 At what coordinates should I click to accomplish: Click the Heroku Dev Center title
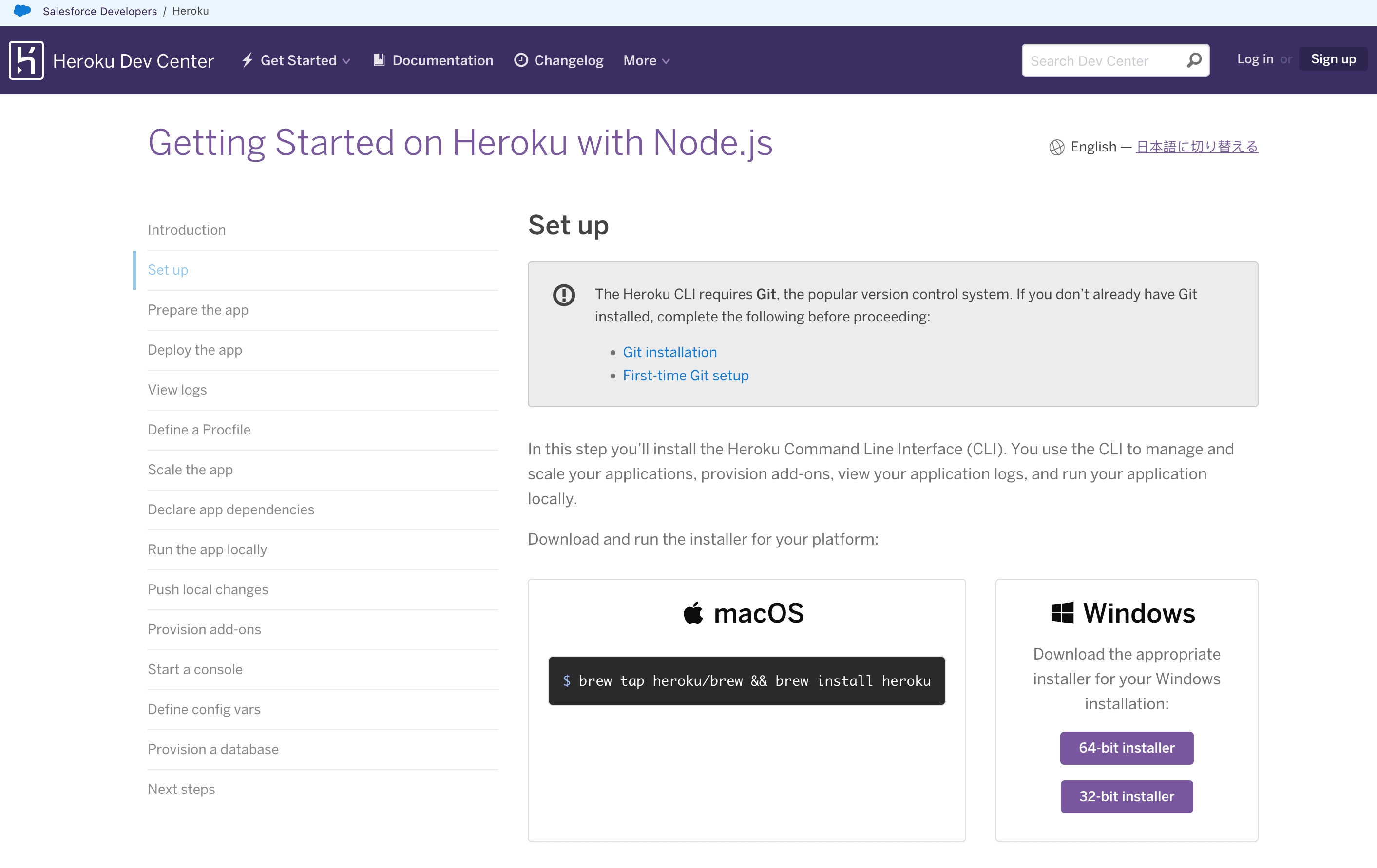(133, 60)
